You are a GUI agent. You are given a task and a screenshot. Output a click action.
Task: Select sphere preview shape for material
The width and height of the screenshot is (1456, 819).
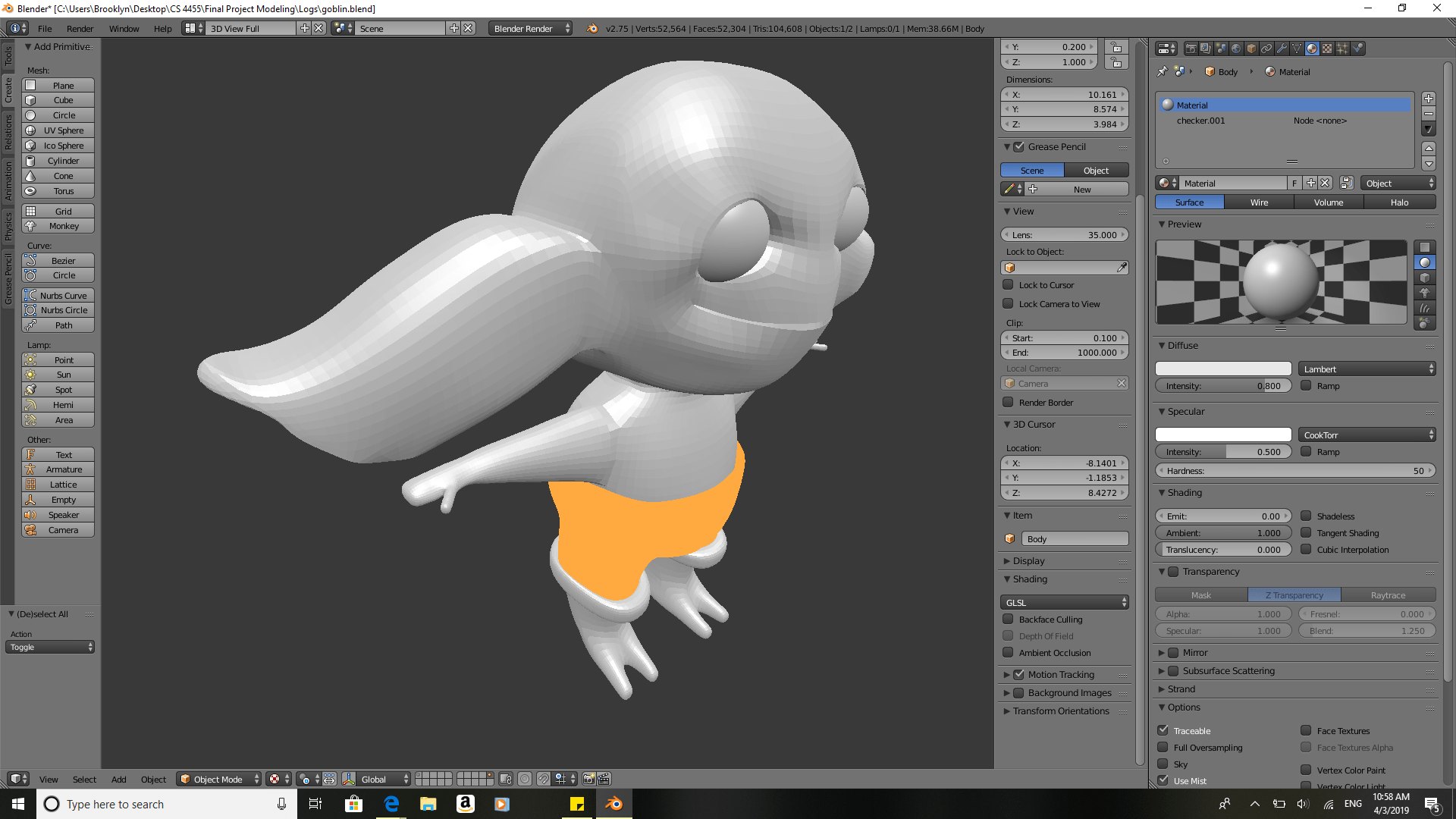(x=1425, y=262)
